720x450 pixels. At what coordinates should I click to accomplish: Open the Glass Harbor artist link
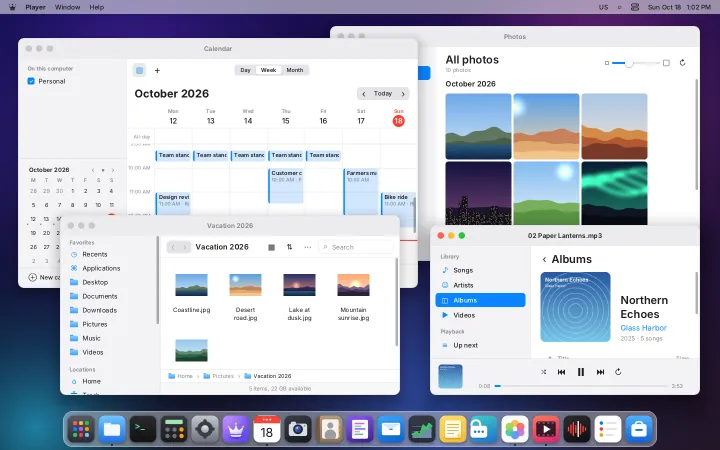tap(643, 328)
